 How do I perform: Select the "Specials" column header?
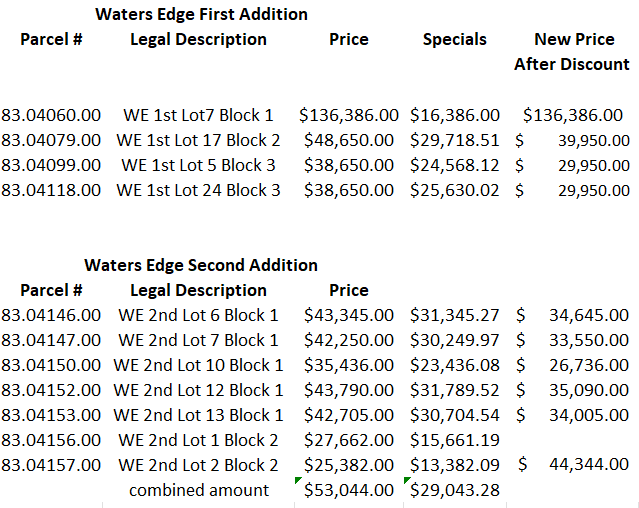point(455,40)
